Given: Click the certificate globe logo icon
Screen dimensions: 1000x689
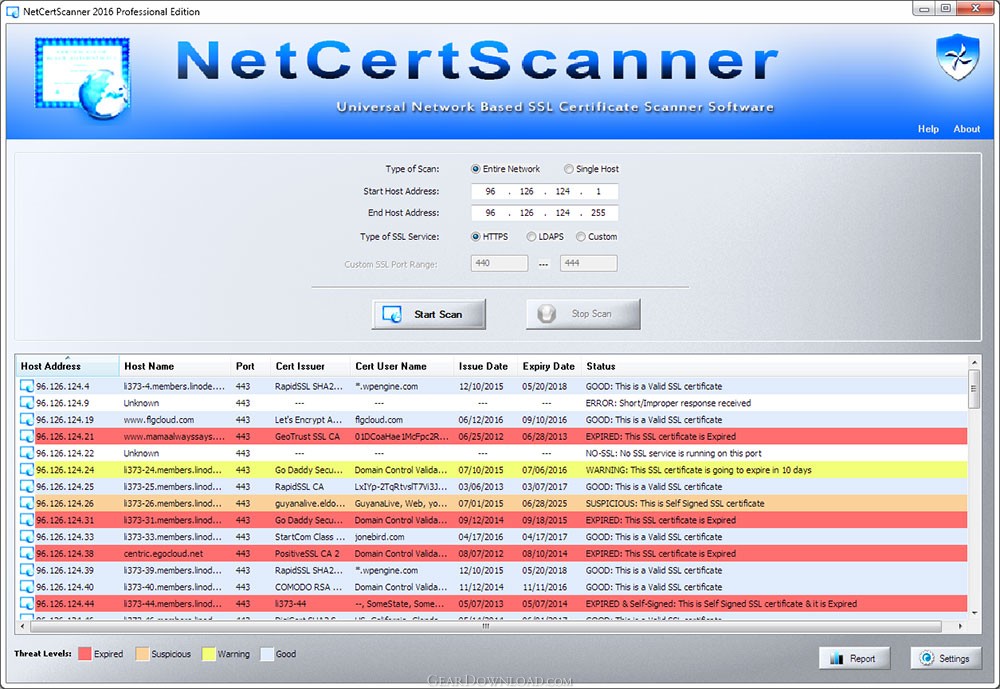Looking at the screenshot, I should tap(82, 78).
